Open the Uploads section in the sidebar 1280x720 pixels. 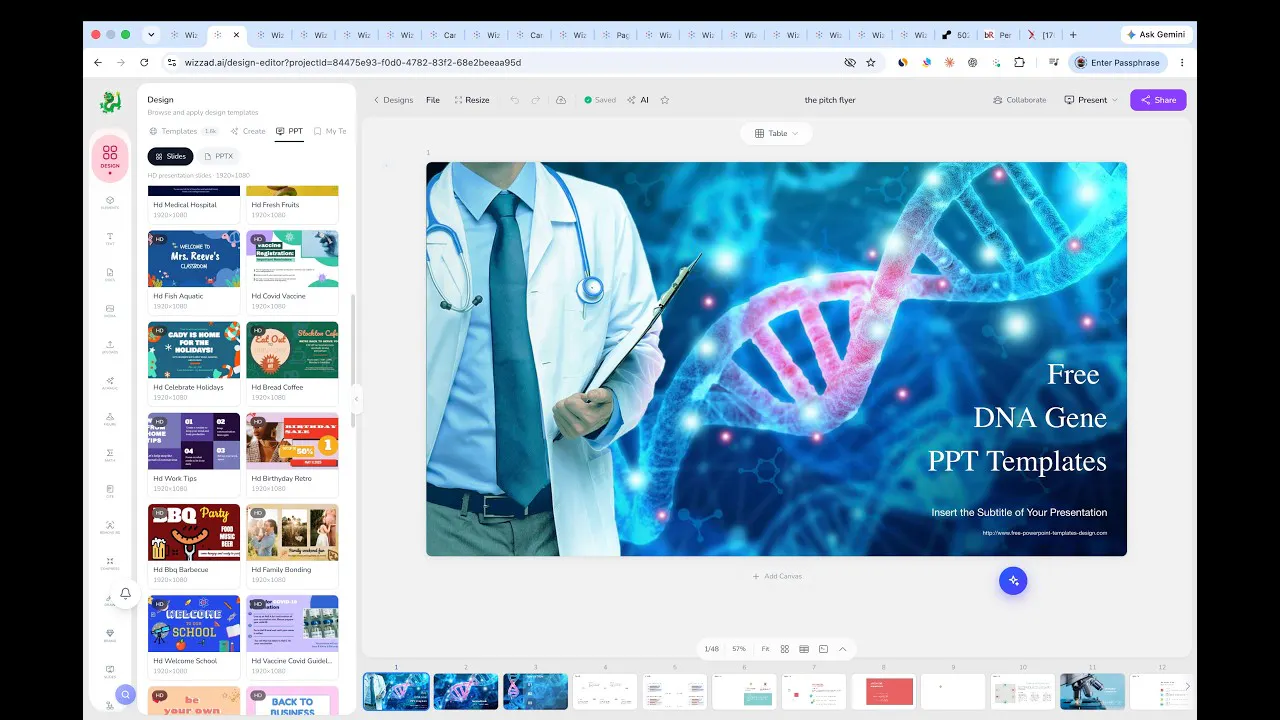pyautogui.click(x=110, y=347)
